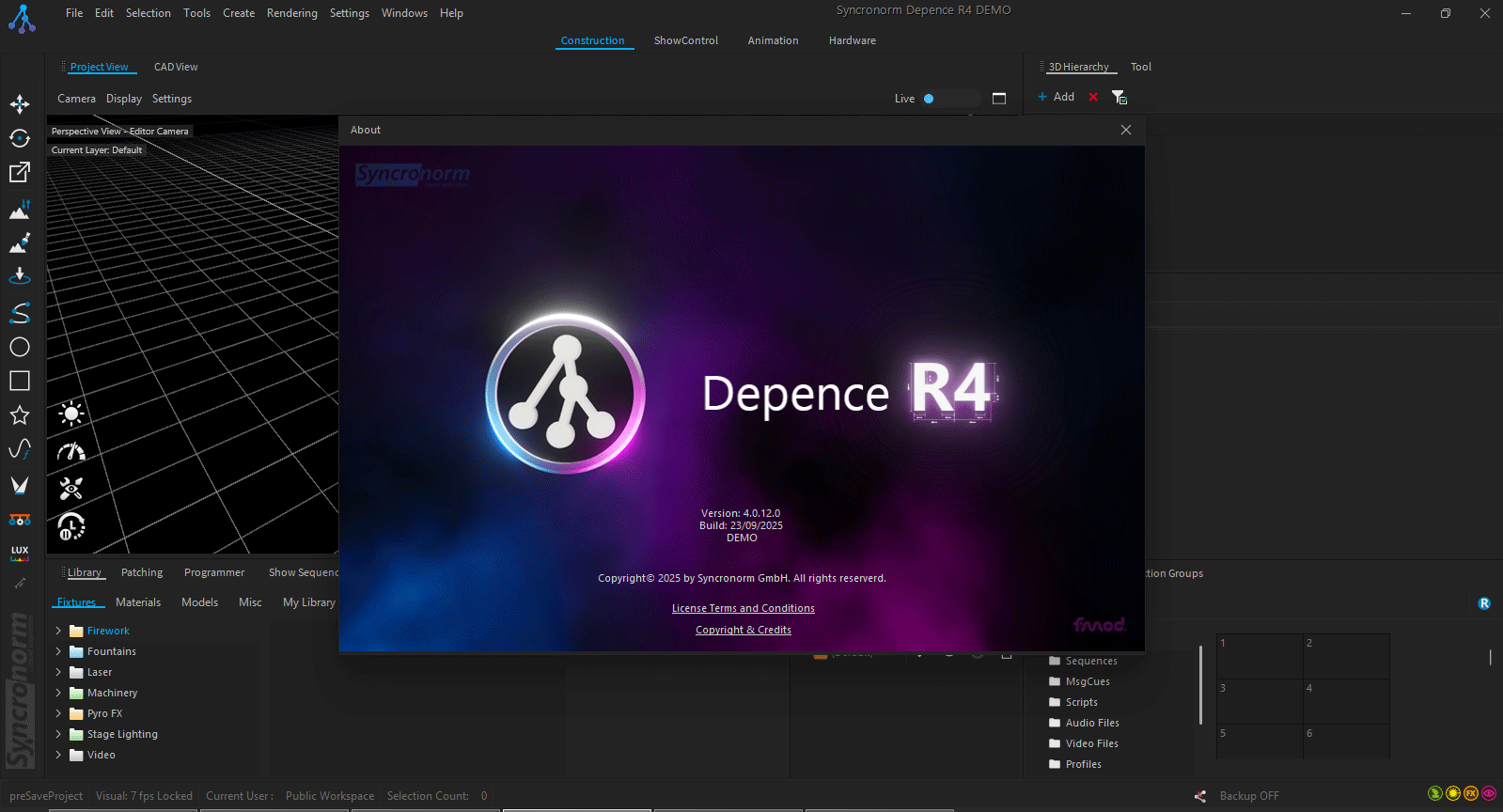Image resolution: width=1503 pixels, height=812 pixels.
Task: Open the LUX measurement tool
Action: (20, 553)
